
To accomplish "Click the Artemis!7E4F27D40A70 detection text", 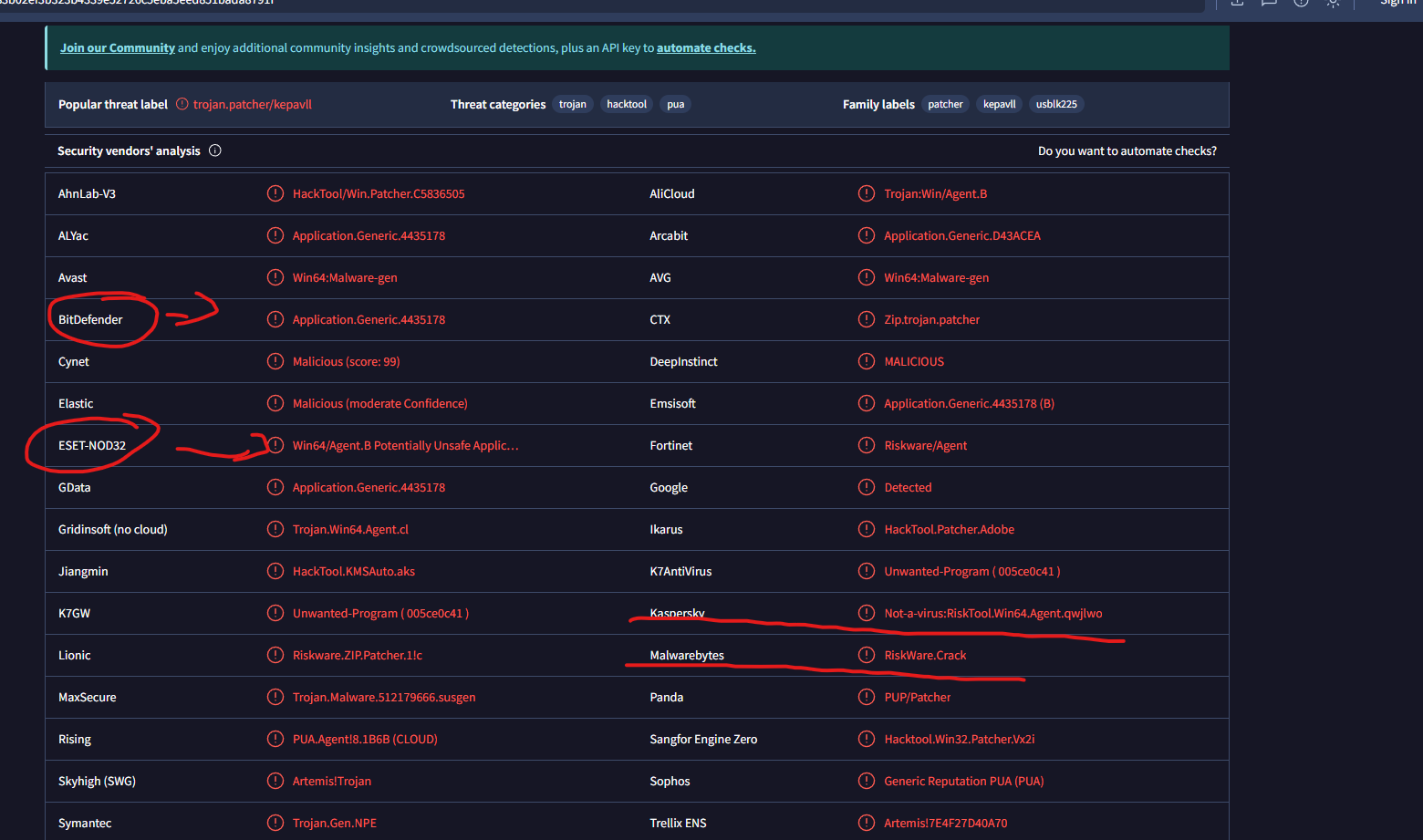I will (946, 823).
